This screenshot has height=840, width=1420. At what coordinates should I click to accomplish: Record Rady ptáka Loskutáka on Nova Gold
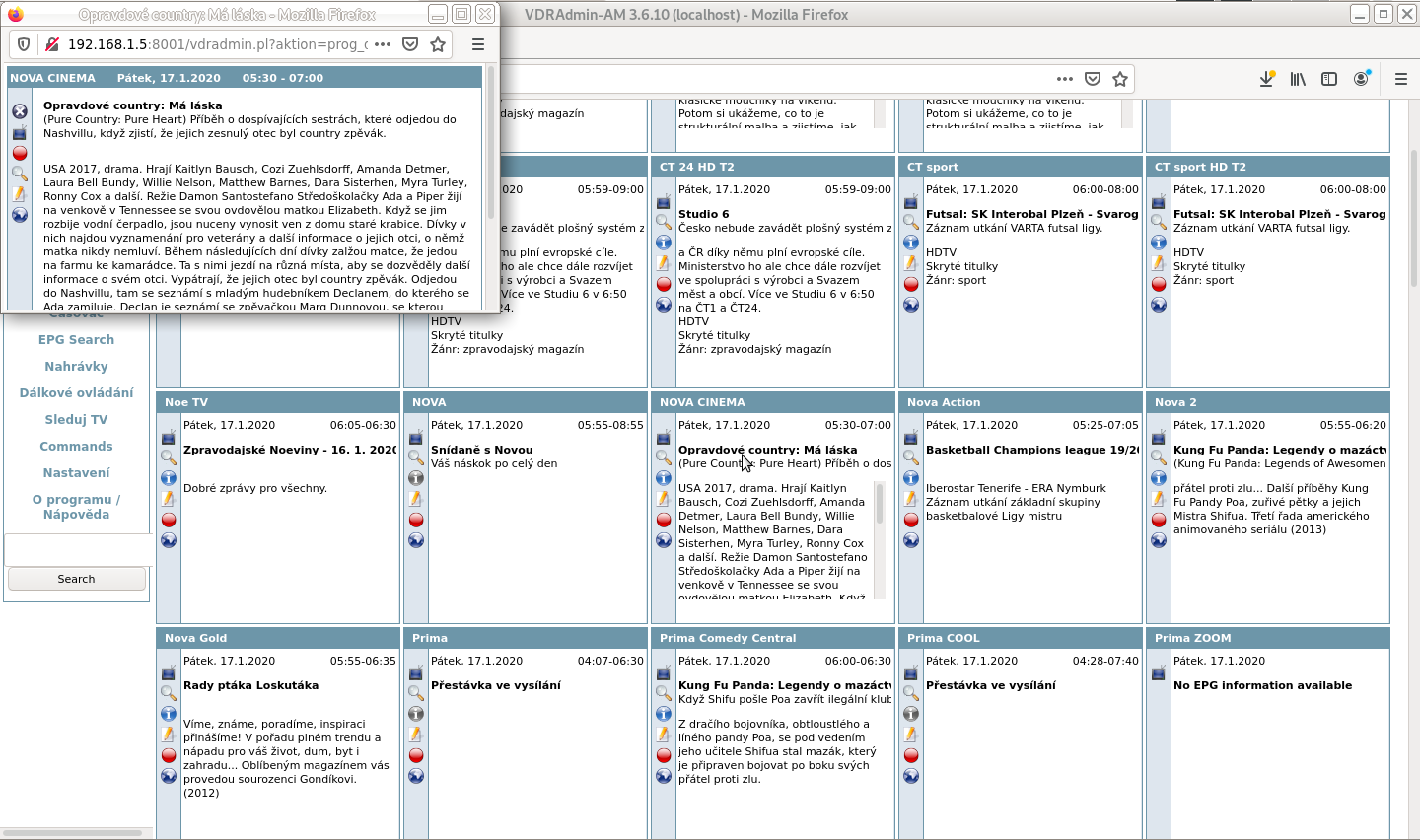[169, 755]
